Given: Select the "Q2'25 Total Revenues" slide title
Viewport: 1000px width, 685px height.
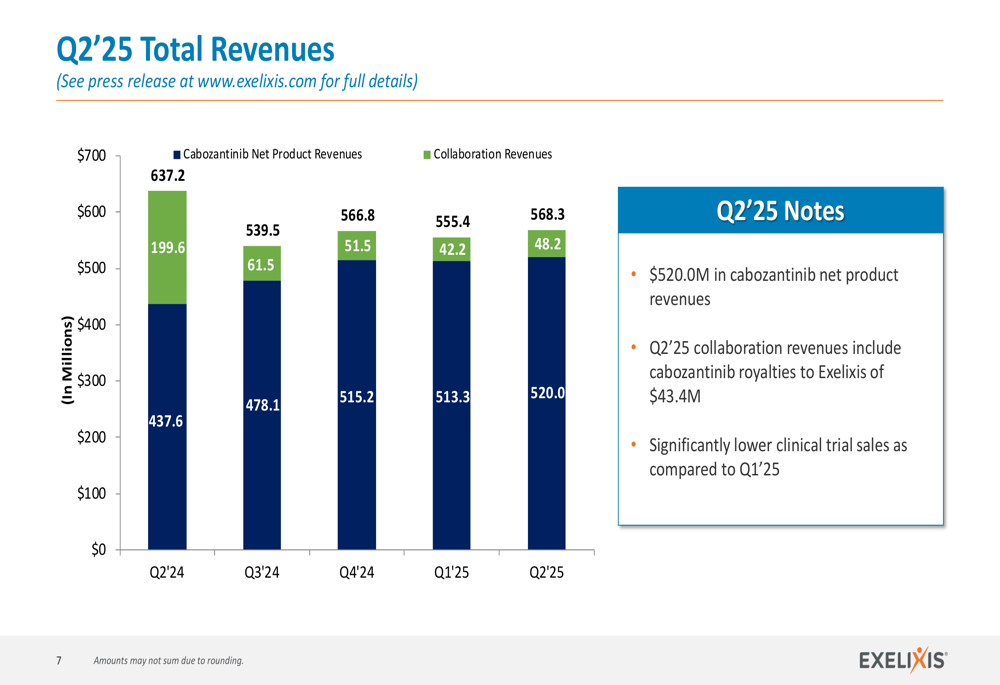Looking at the screenshot, I should pyautogui.click(x=195, y=49).
